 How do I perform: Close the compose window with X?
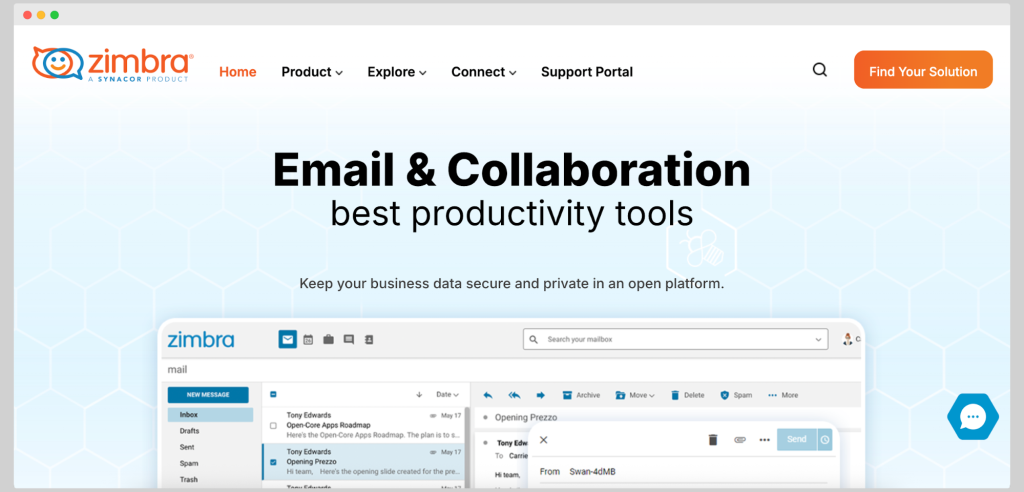pyautogui.click(x=543, y=440)
